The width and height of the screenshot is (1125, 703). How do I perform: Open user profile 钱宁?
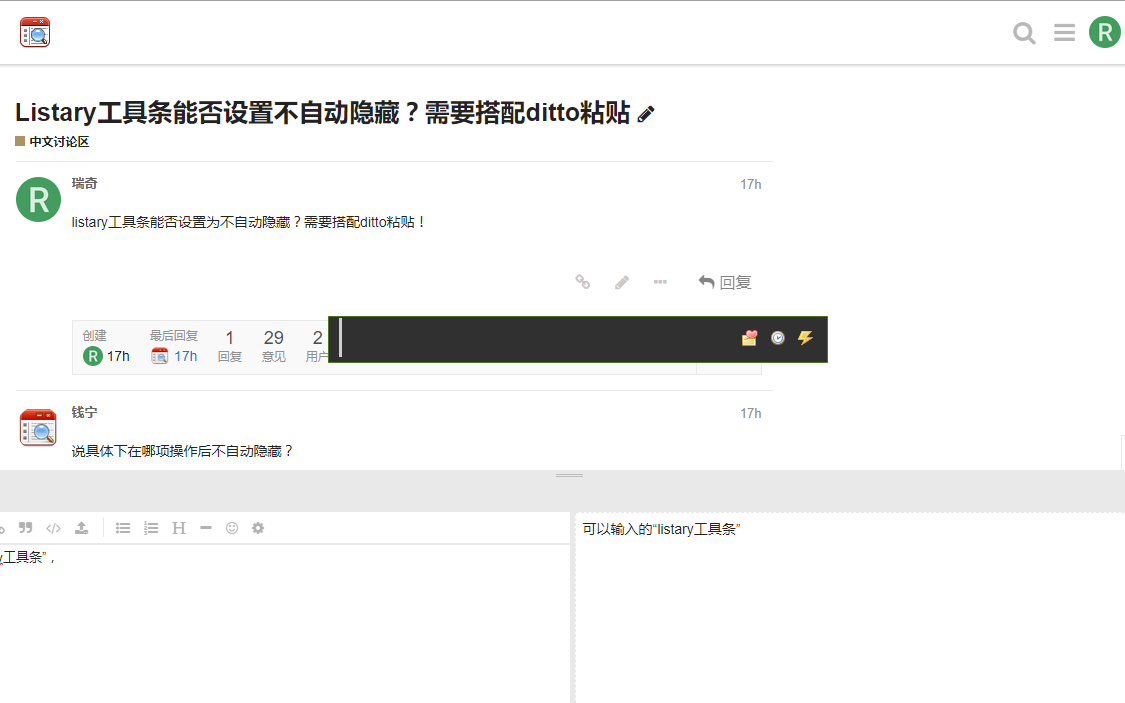(x=84, y=412)
